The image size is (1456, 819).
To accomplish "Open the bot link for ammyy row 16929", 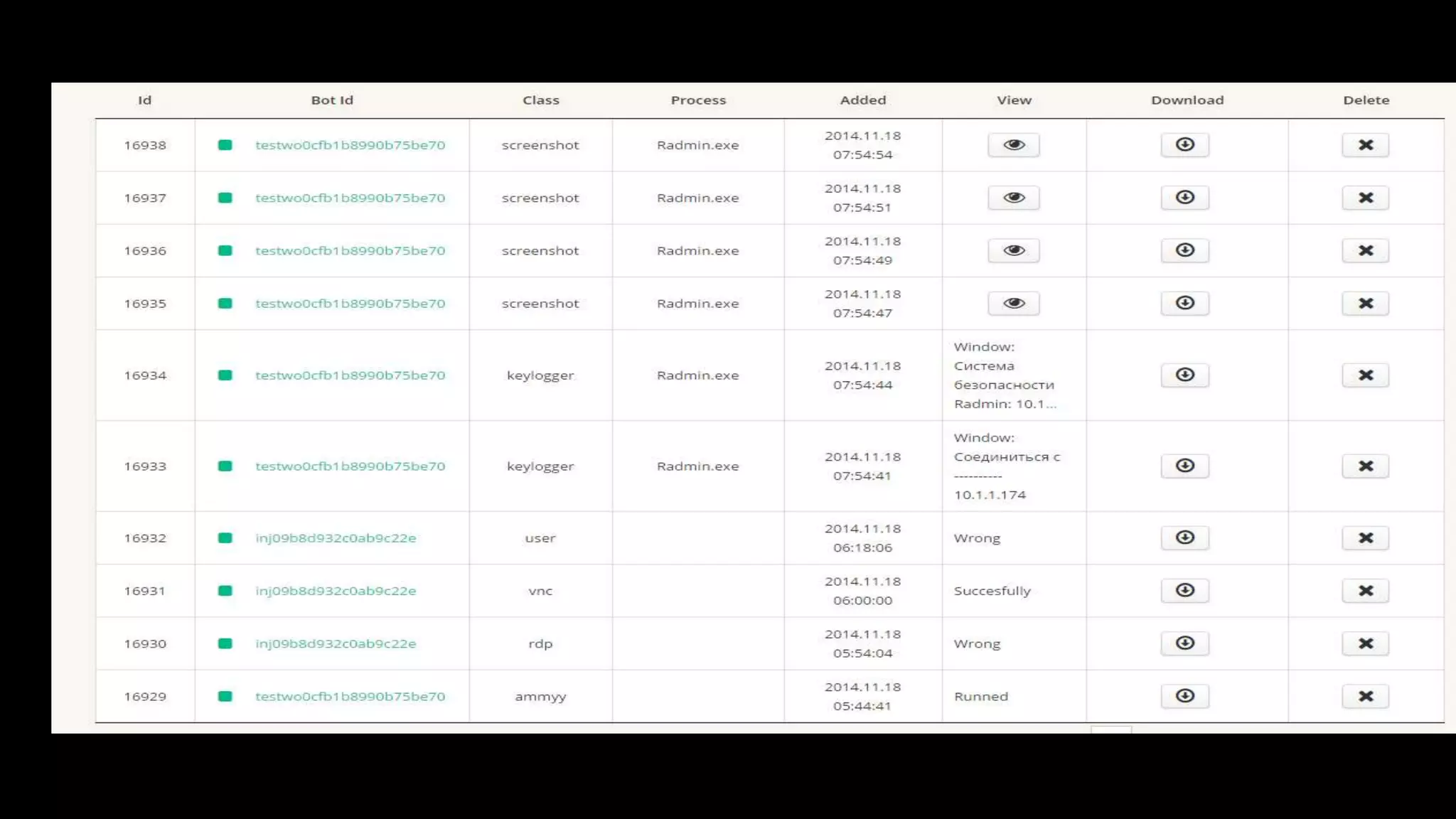I will 350,697.
